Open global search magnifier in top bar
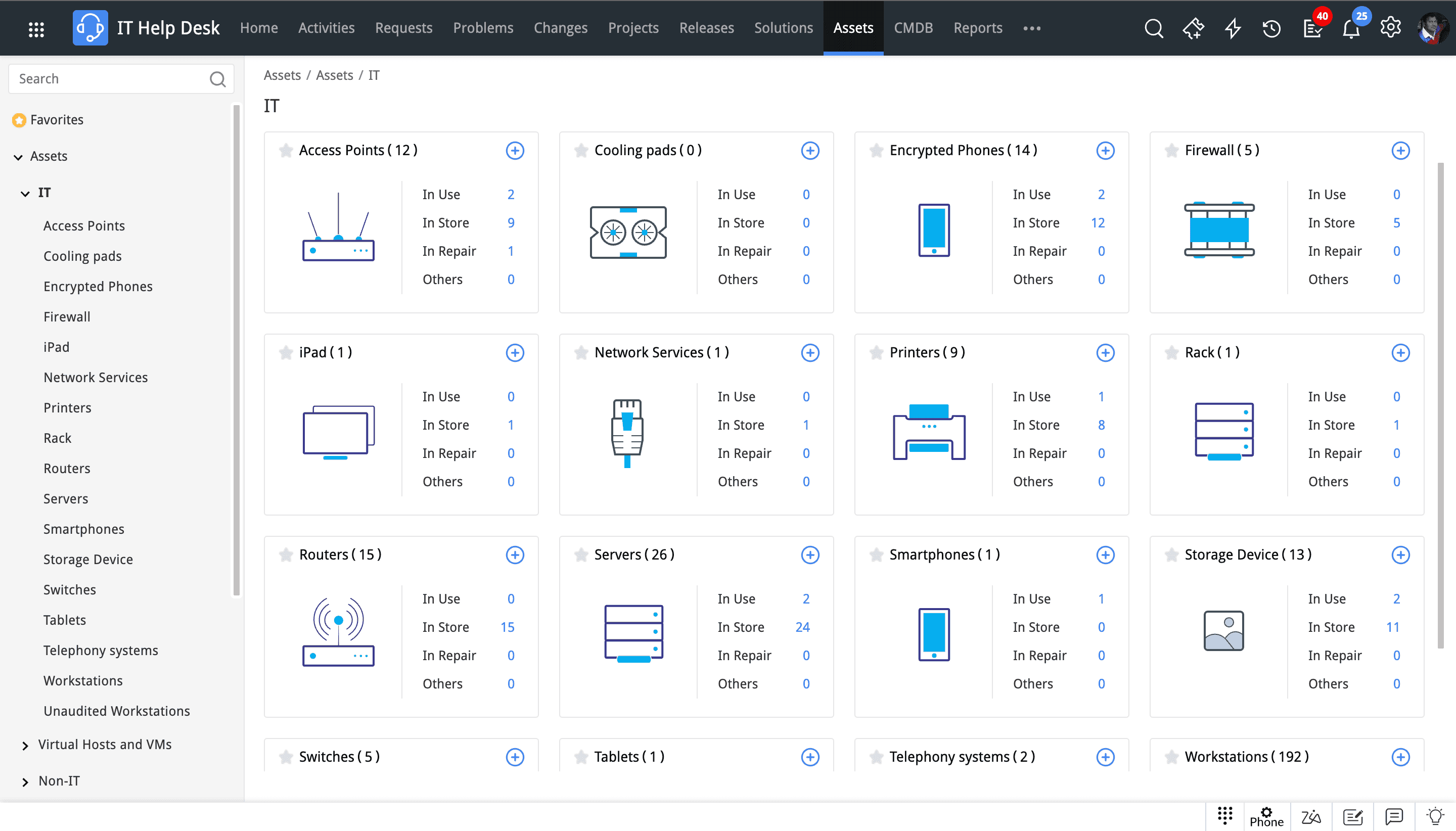 (x=1154, y=28)
